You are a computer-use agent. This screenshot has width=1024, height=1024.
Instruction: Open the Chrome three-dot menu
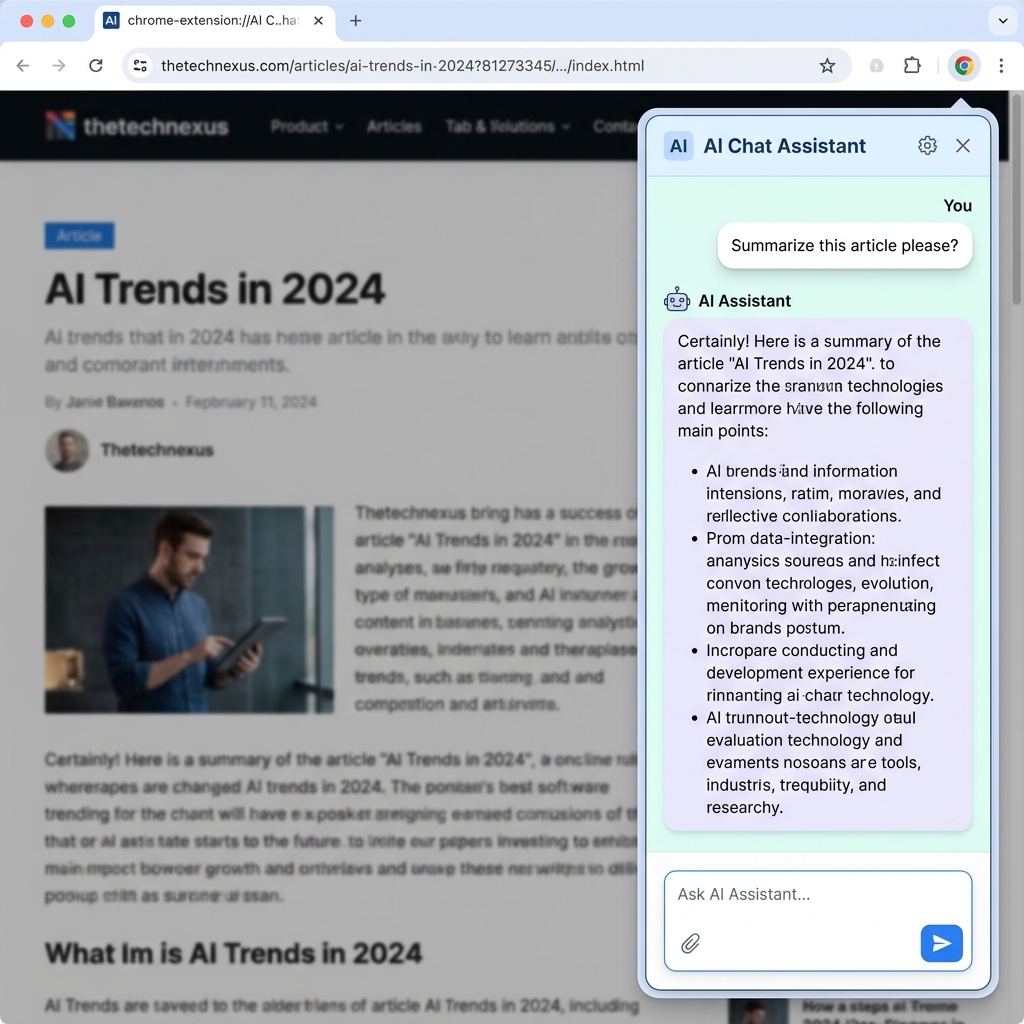tap(1000, 65)
